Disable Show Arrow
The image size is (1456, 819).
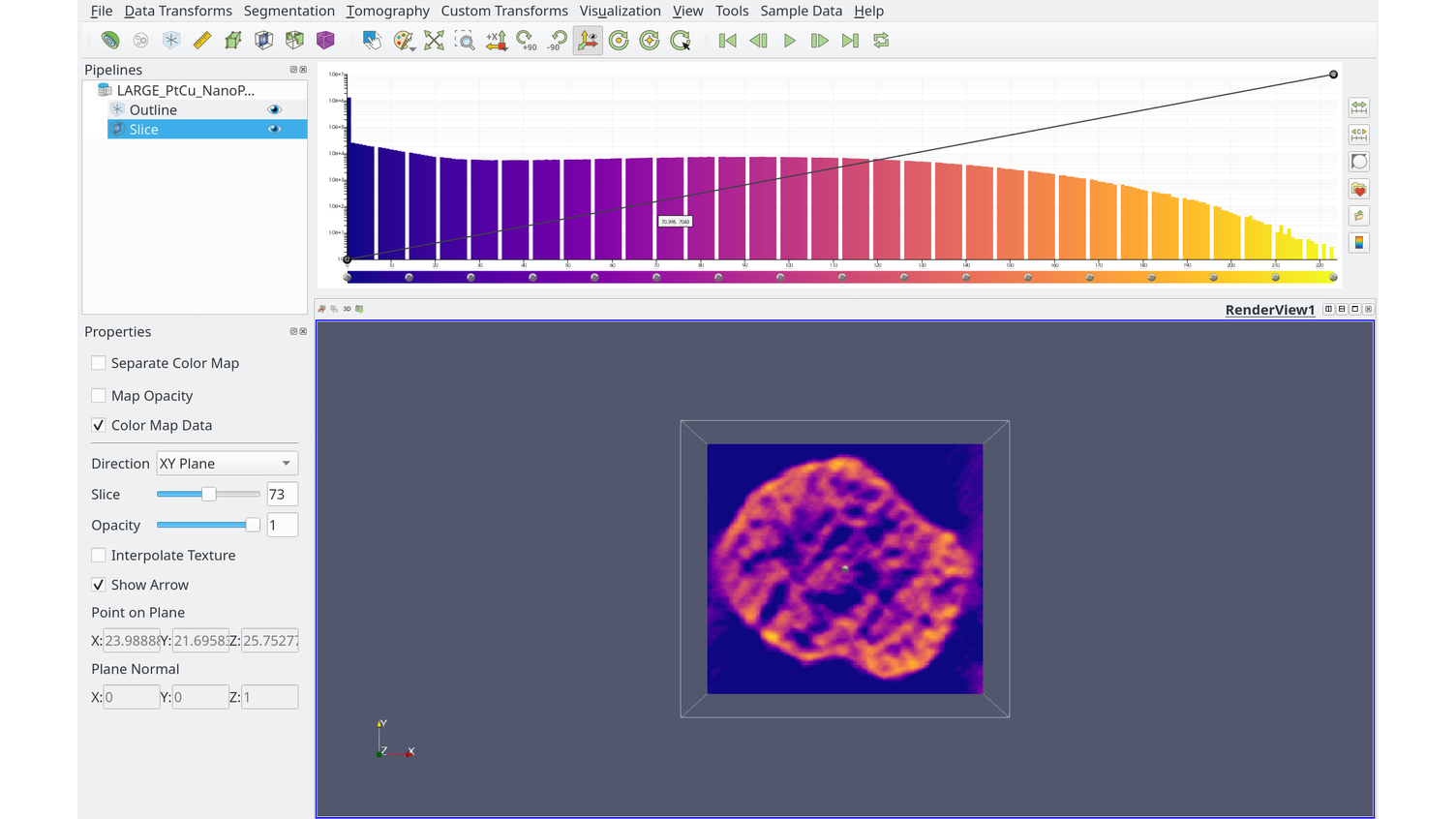pyautogui.click(x=98, y=585)
